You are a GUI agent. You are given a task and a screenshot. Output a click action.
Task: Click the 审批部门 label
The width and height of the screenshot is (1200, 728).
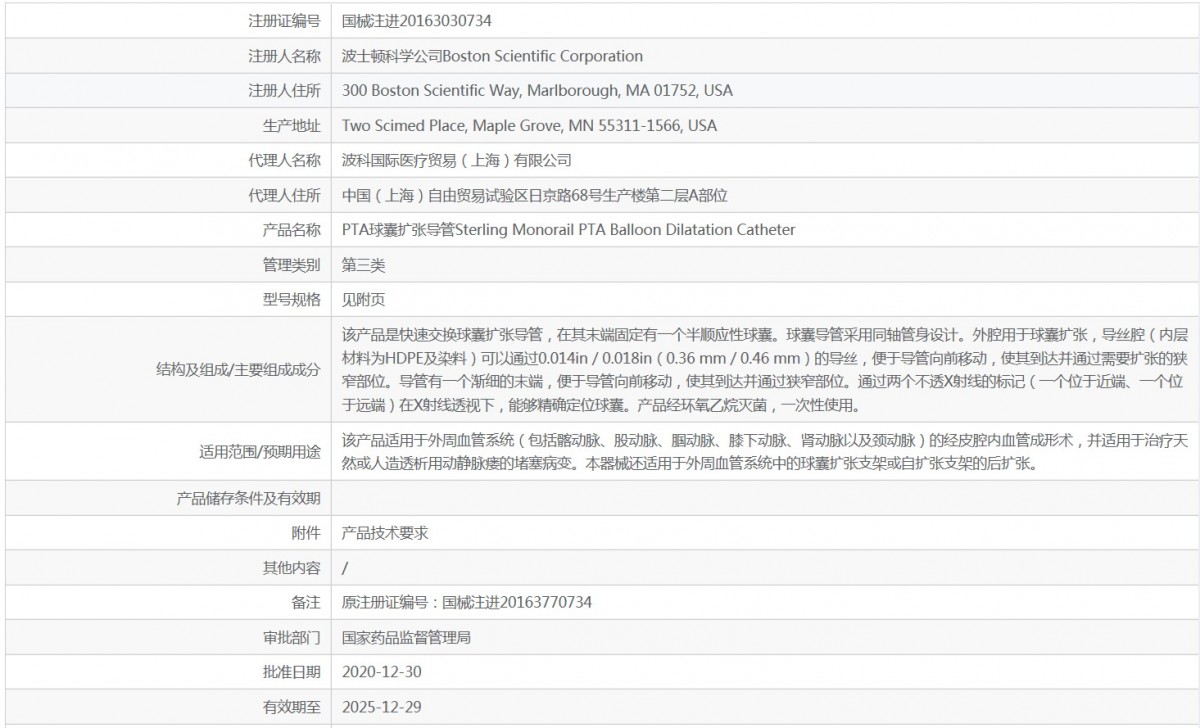tap(291, 637)
